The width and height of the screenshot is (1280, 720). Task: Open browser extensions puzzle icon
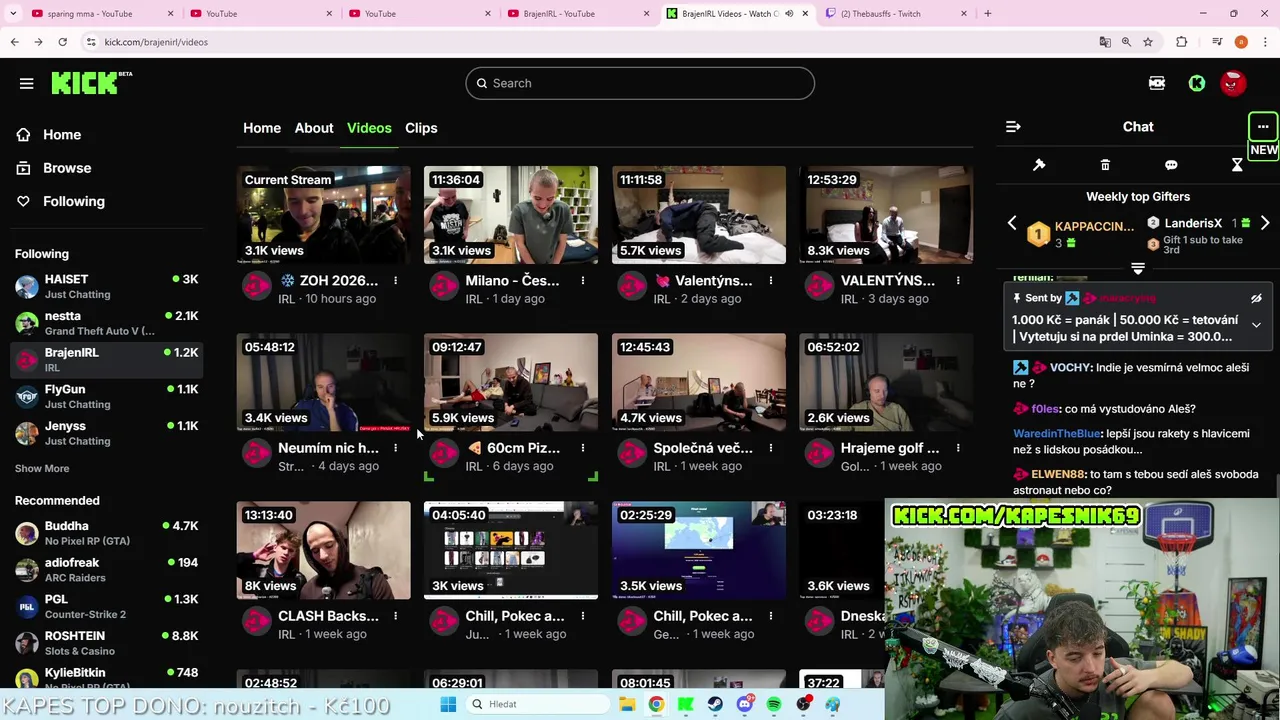point(1182,42)
